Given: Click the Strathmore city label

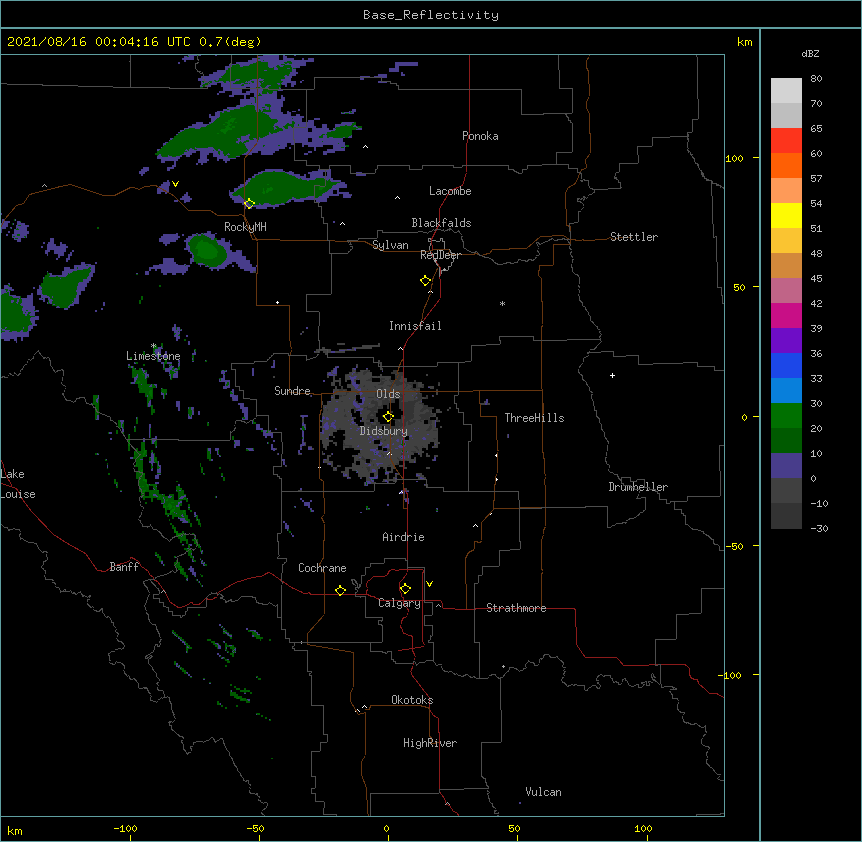Looking at the screenshot, I should pos(516,608).
